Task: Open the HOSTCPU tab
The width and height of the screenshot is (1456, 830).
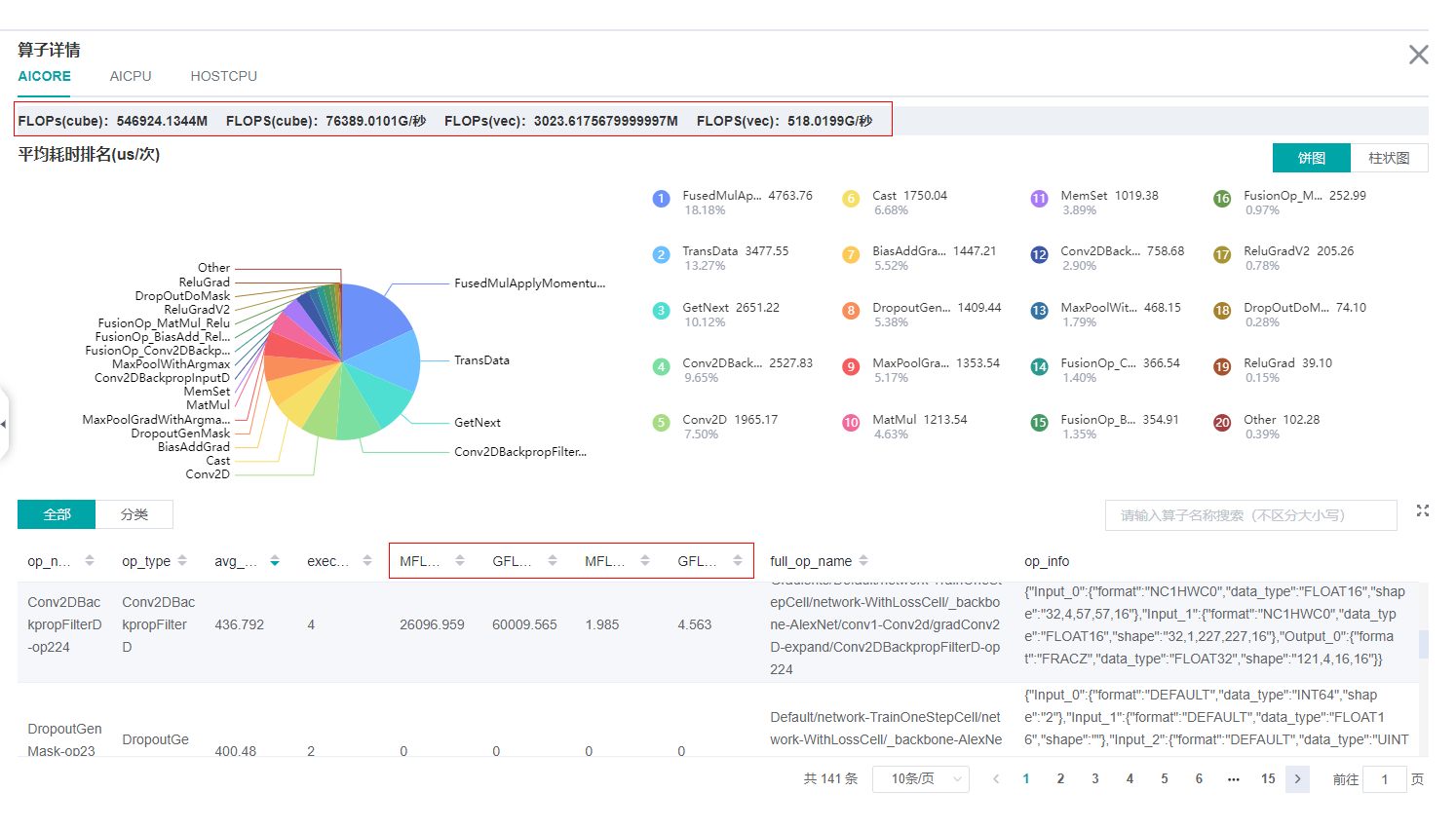Action: 223,76
